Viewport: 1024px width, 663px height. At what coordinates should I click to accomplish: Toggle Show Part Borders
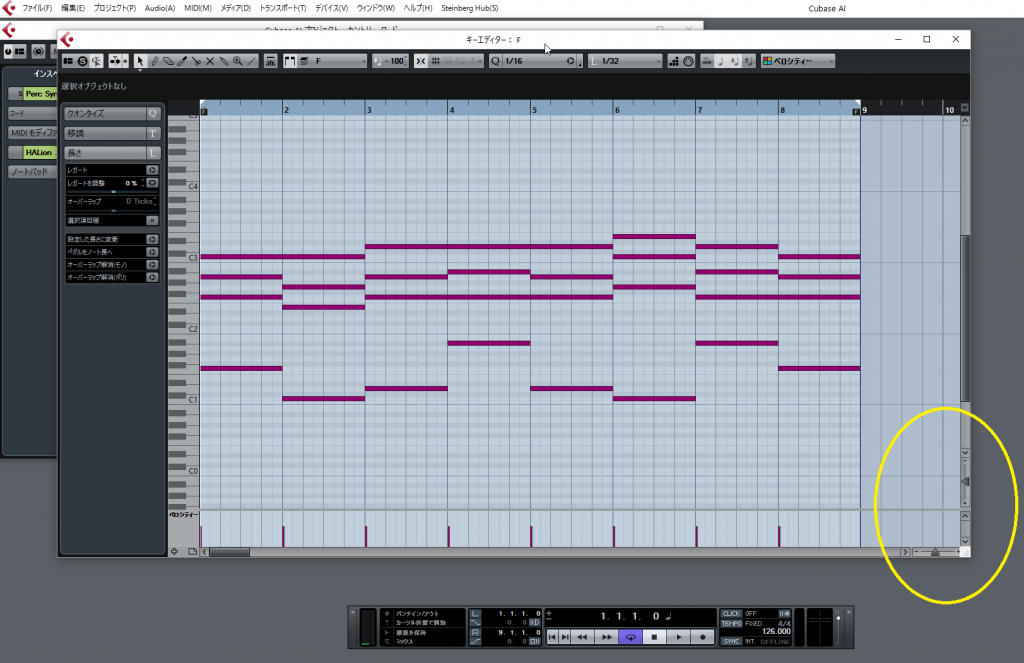(x=289, y=61)
